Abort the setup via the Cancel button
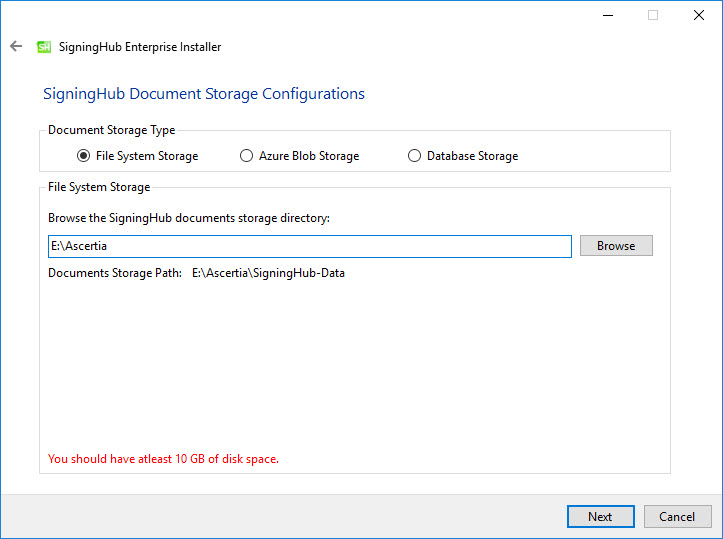 tap(677, 516)
